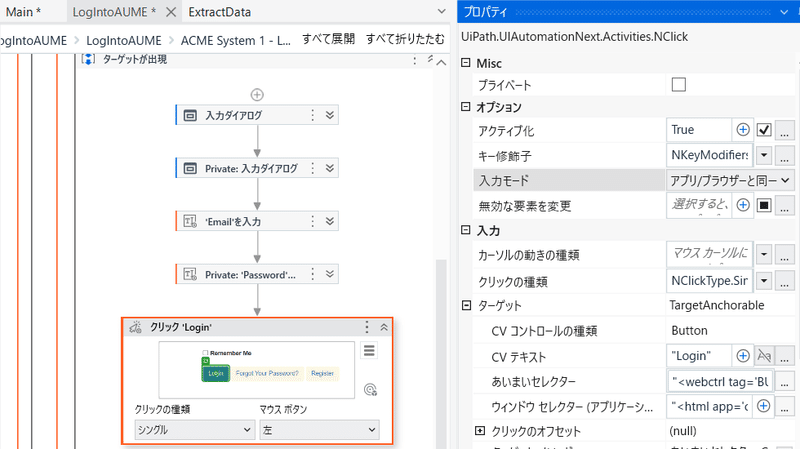Toggle the アクティブ化 checkbox
The height and width of the screenshot is (449, 800).
click(764, 130)
